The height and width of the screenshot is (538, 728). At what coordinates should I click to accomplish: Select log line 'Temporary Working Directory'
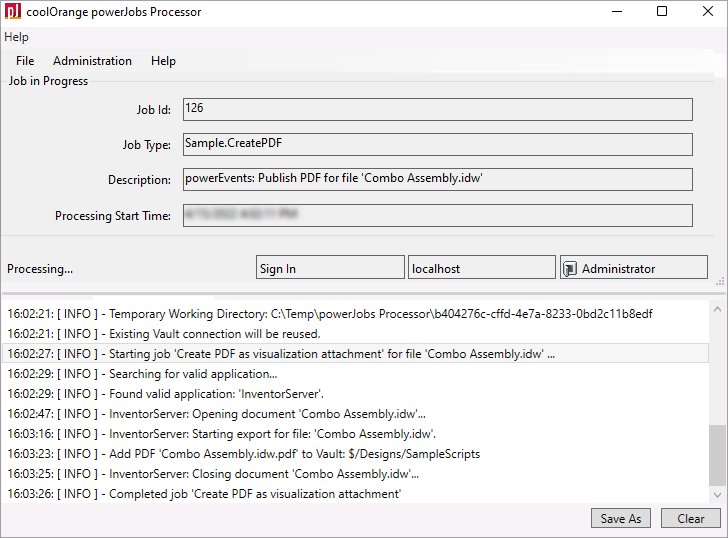coord(356,314)
